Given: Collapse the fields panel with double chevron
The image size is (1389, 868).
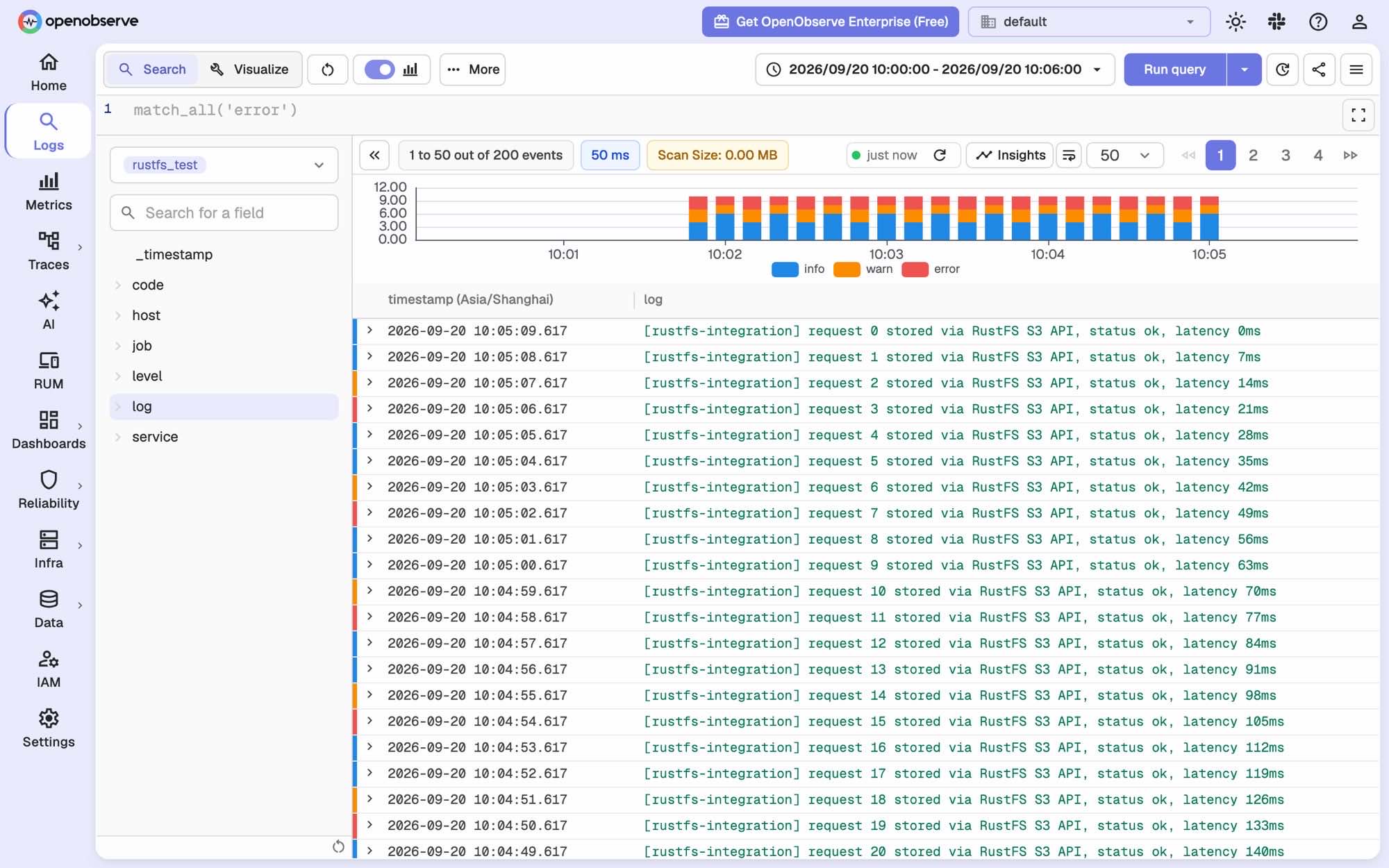Looking at the screenshot, I should tap(374, 155).
